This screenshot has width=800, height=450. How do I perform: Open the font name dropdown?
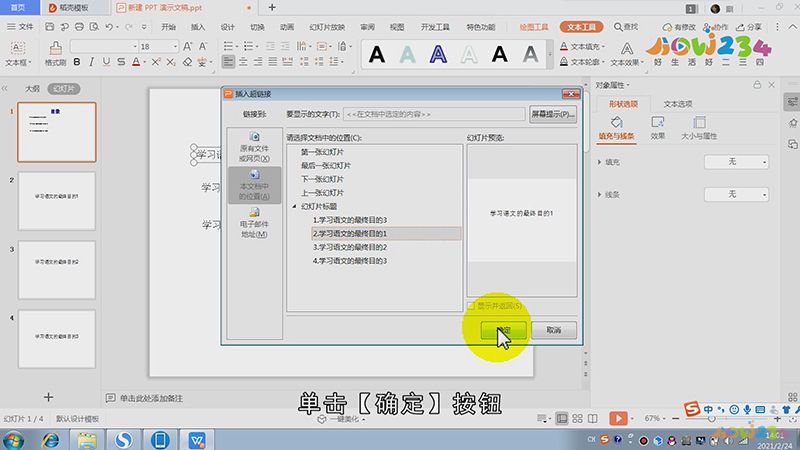click(x=135, y=46)
